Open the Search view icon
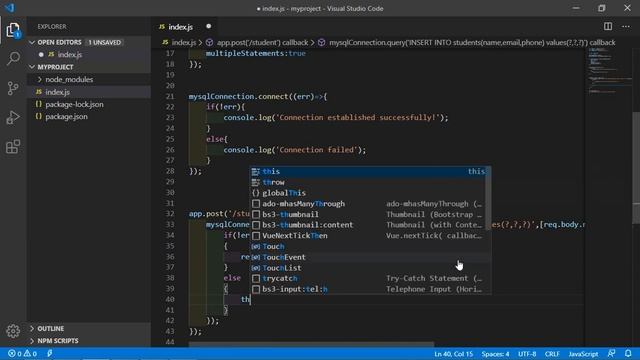 point(13,59)
